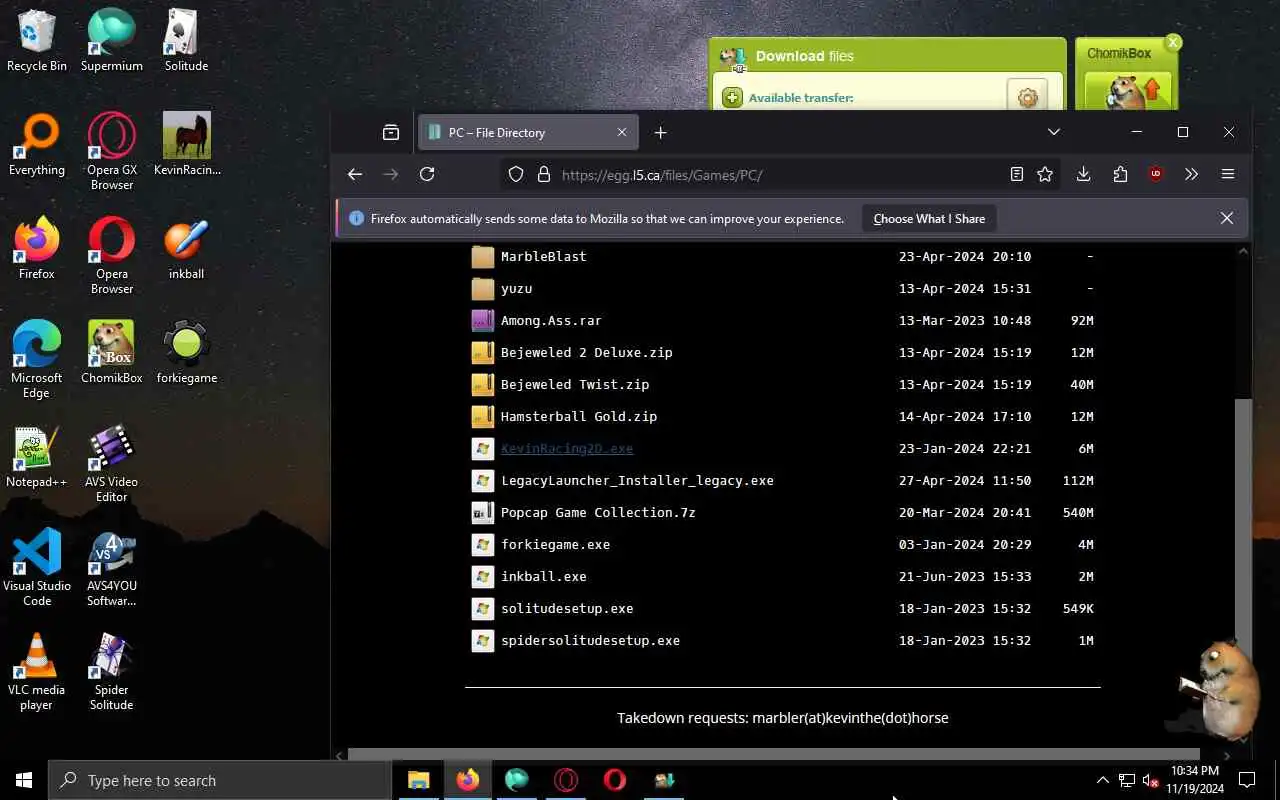Download spidersolitudesetup.exe file
Viewport: 1280px width, 800px height.
[x=590, y=640]
